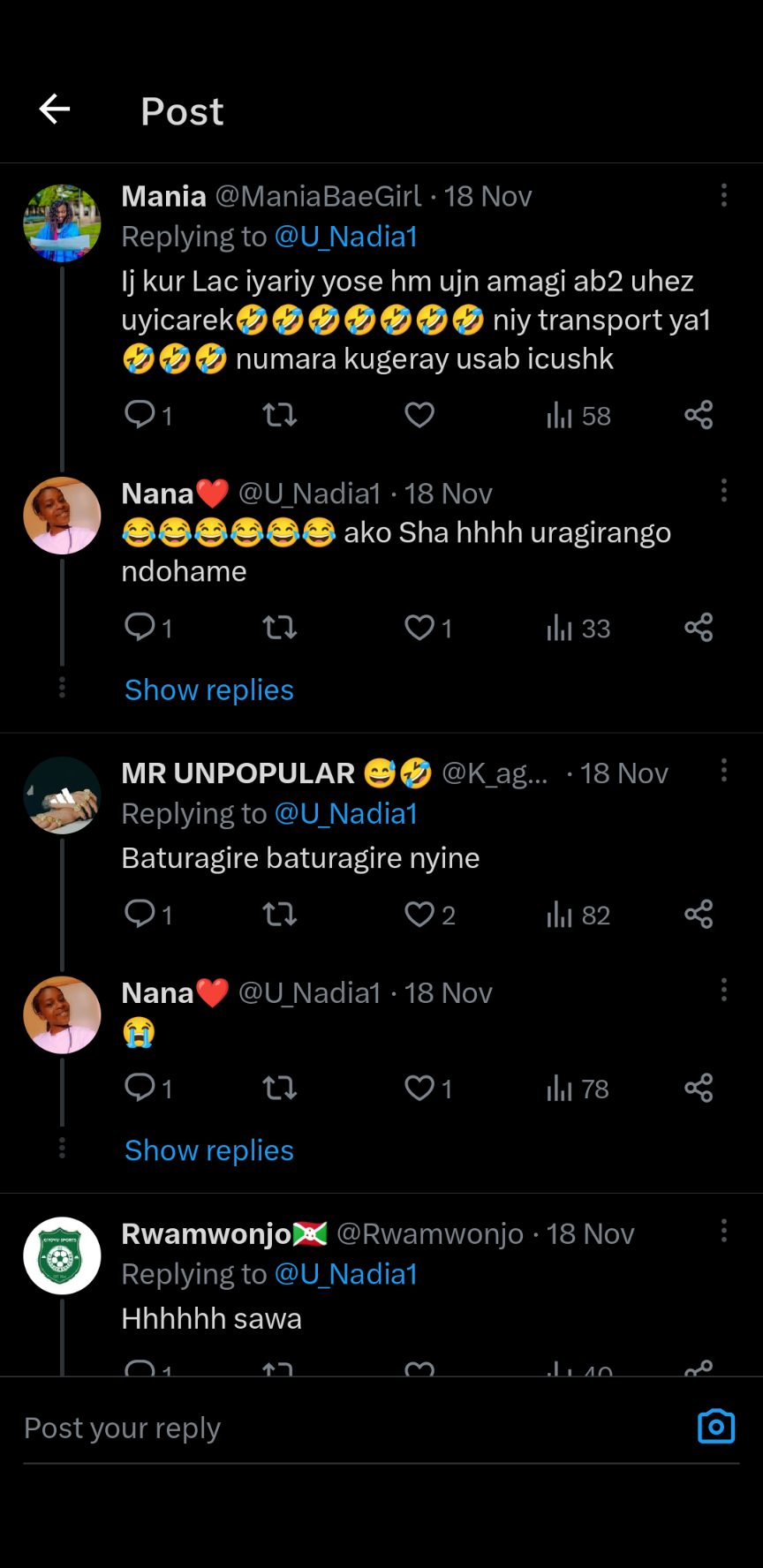Open more options on Mania's post
Screen dimensions: 763x1568
724,195
